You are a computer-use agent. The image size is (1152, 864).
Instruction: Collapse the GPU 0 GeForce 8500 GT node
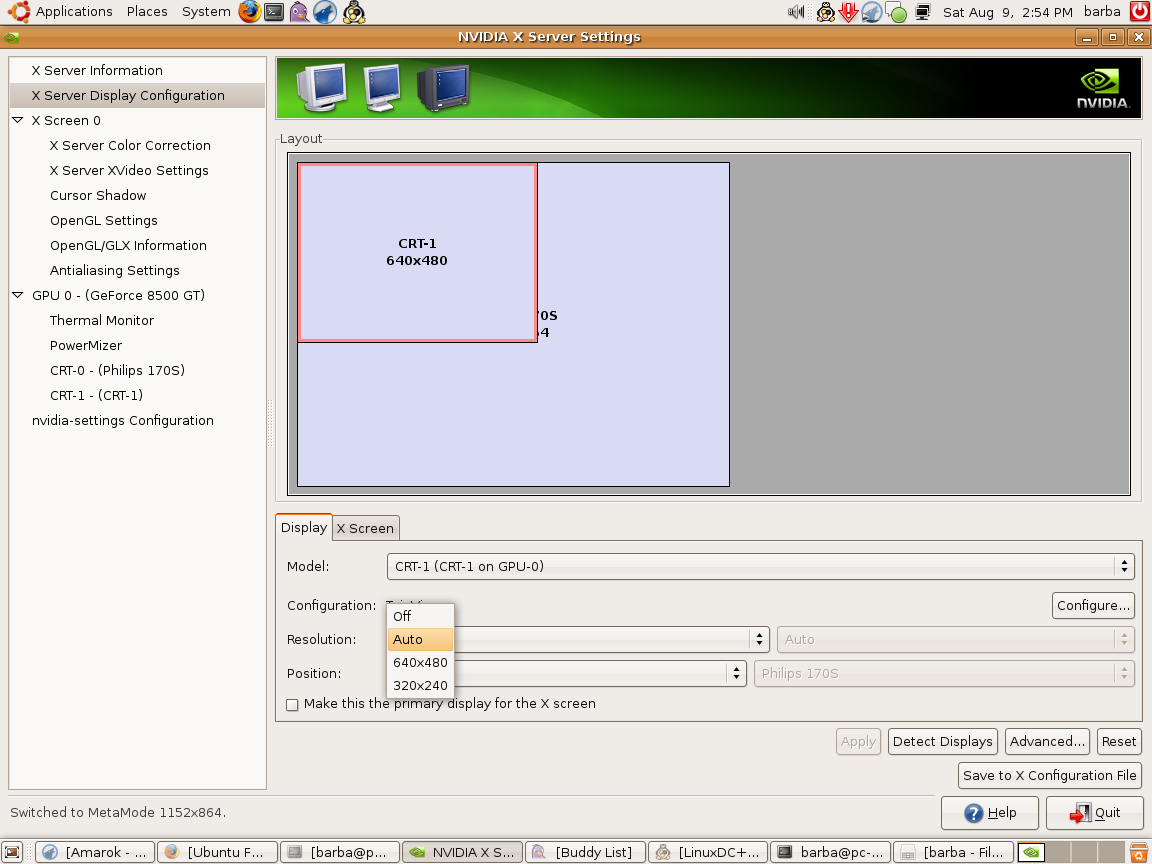(x=18, y=295)
